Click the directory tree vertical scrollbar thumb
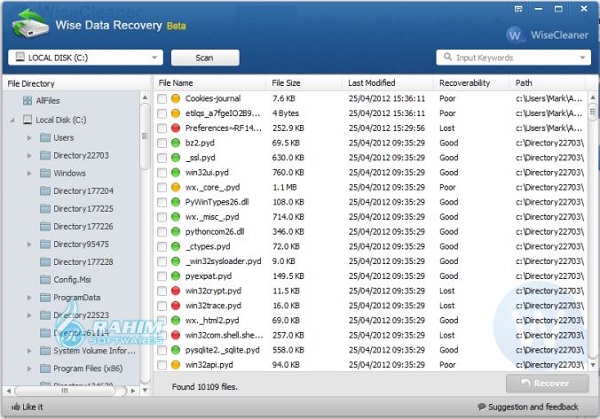600x419 pixels. tap(145, 135)
